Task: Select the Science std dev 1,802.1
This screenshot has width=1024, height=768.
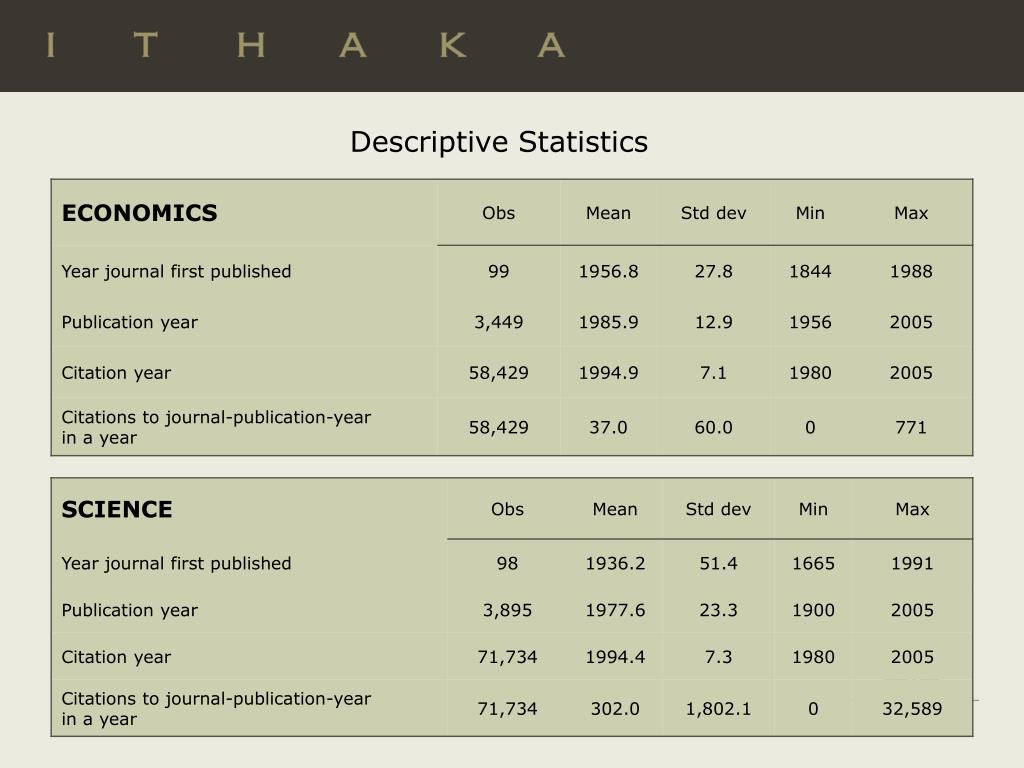Action: pyautogui.click(x=718, y=709)
